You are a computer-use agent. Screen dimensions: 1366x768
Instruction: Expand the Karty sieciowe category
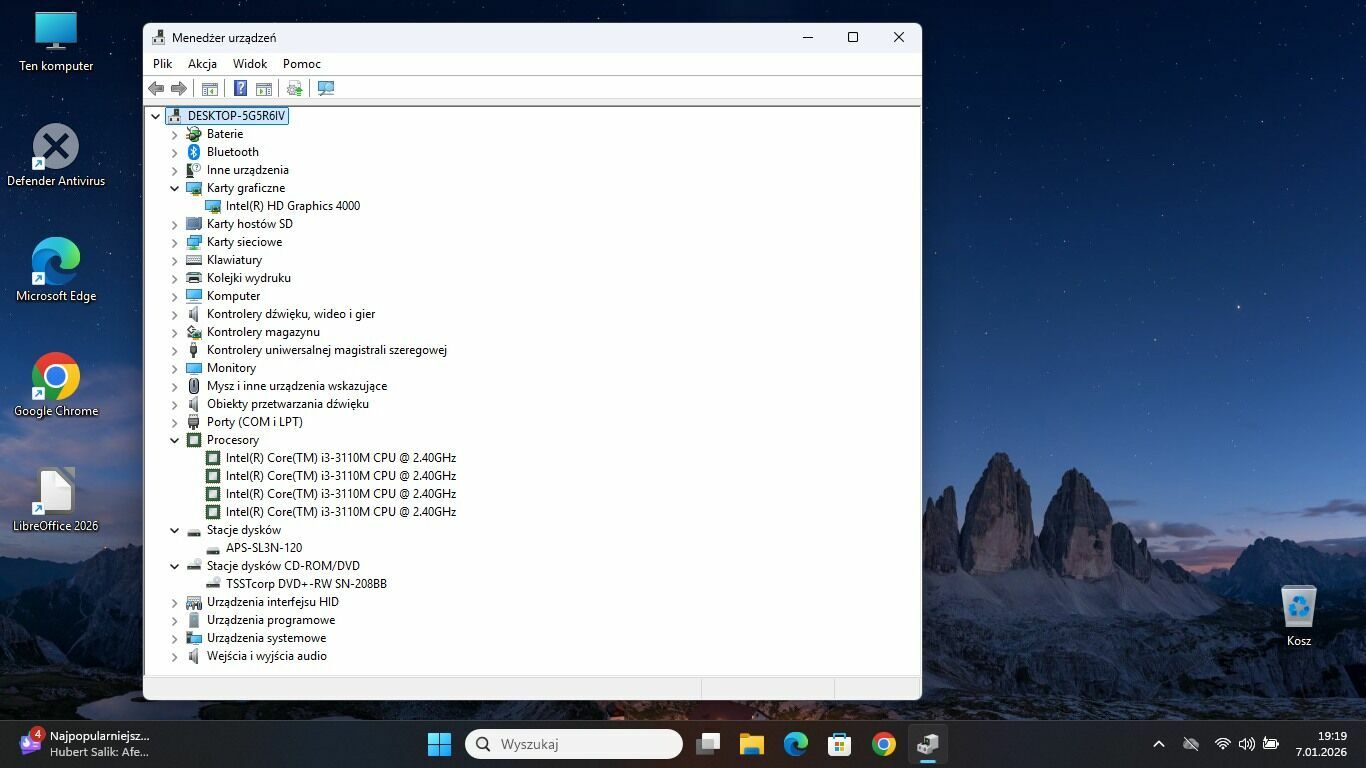pyautogui.click(x=174, y=242)
